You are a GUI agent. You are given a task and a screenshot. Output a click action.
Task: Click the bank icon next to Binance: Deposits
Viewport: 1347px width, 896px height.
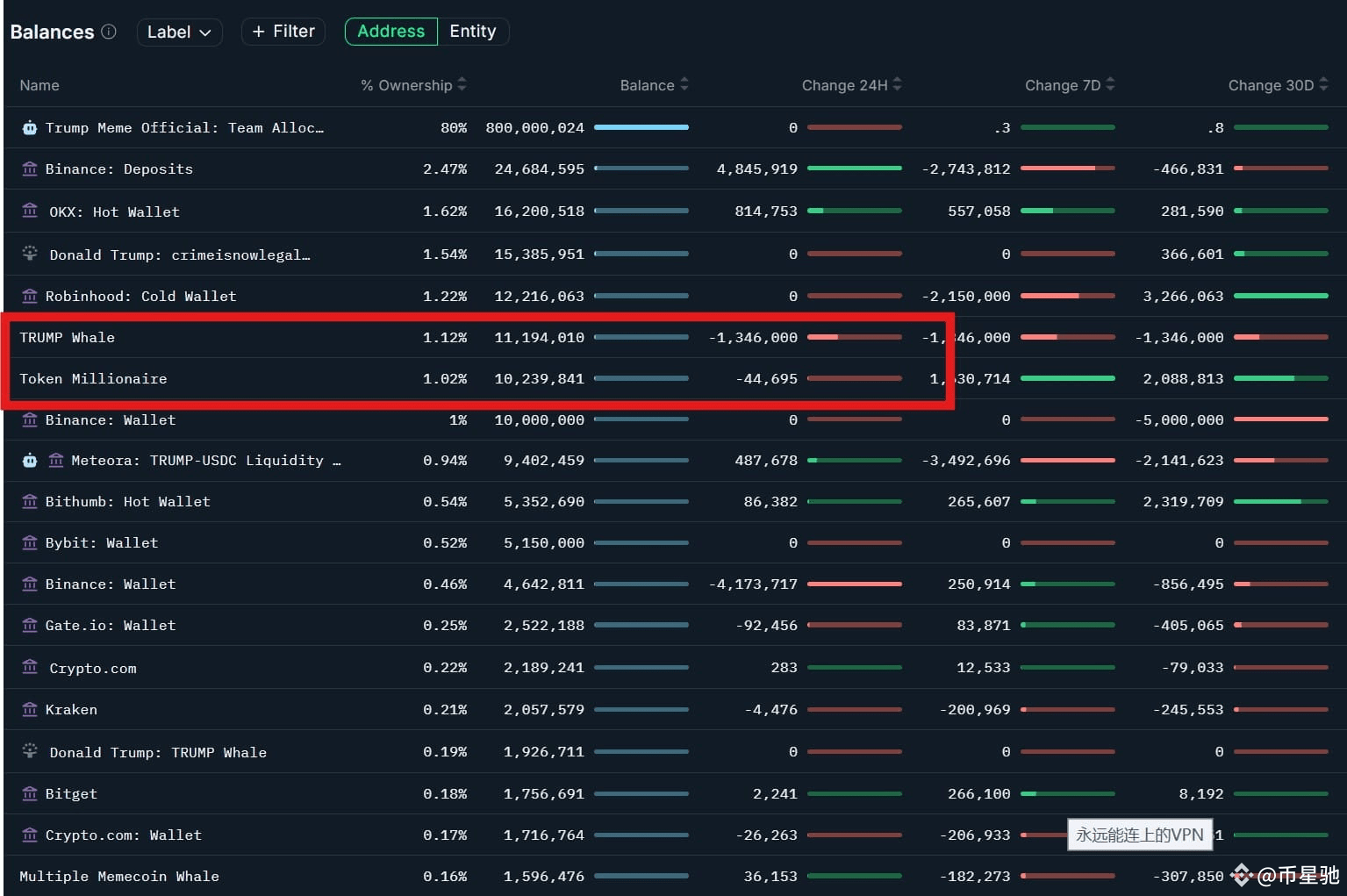29,168
